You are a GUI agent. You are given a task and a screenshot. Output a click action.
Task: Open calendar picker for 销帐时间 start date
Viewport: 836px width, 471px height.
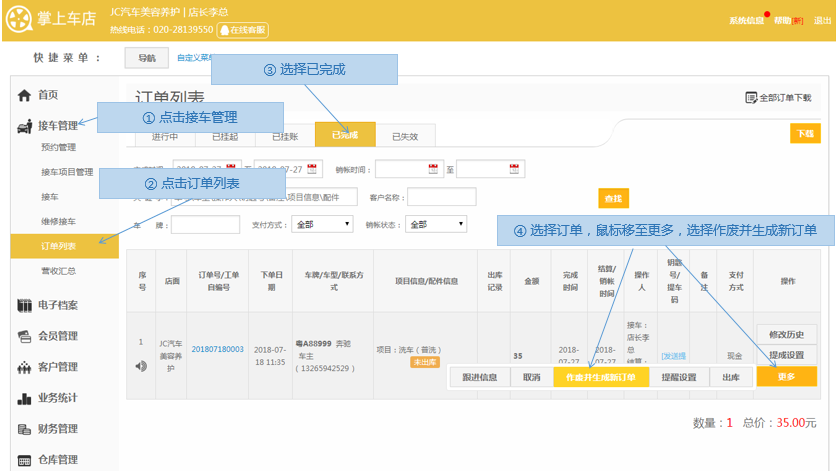point(434,169)
